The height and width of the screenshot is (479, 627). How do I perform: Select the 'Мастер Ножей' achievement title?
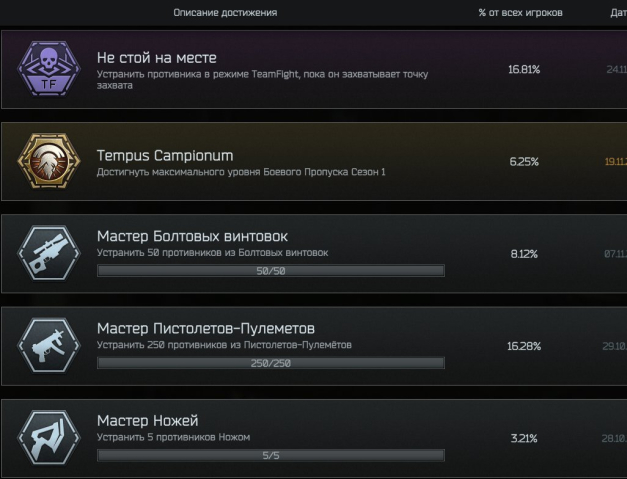[147, 420]
